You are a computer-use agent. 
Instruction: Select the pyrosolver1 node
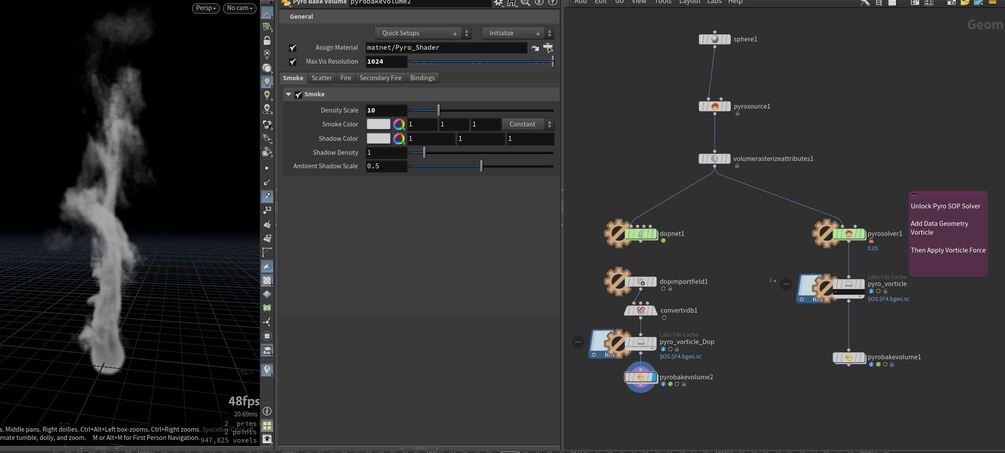[x=849, y=234]
